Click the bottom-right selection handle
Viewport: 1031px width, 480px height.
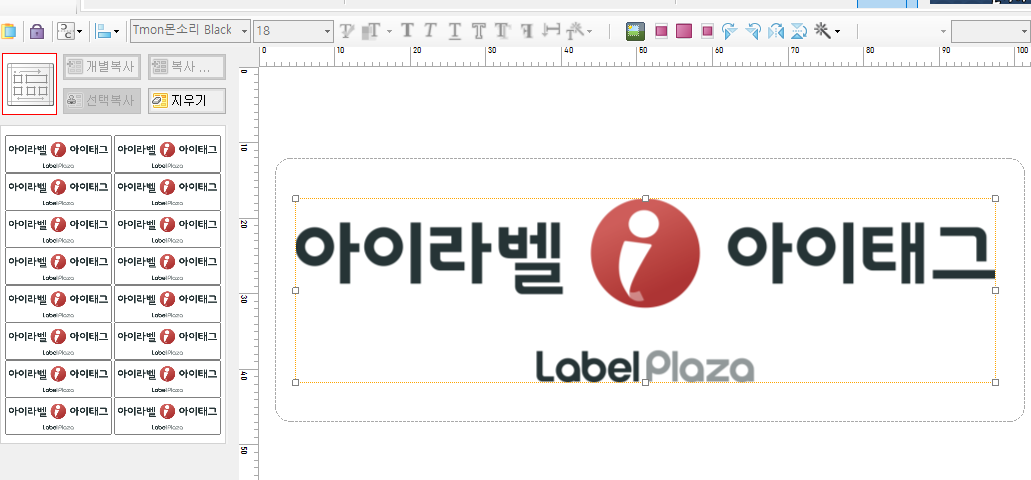(x=995, y=382)
